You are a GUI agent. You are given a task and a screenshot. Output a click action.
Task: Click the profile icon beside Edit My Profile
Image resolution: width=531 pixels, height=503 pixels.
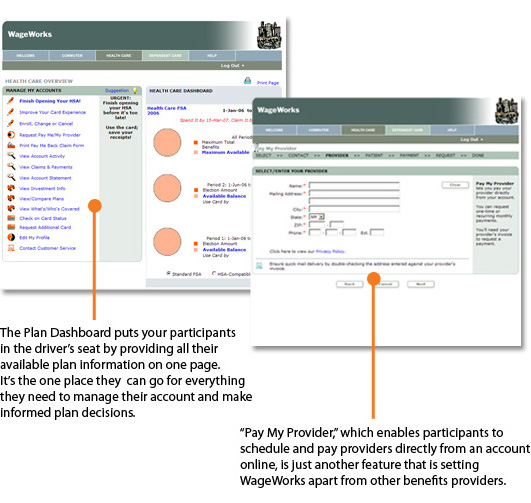point(11,237)
